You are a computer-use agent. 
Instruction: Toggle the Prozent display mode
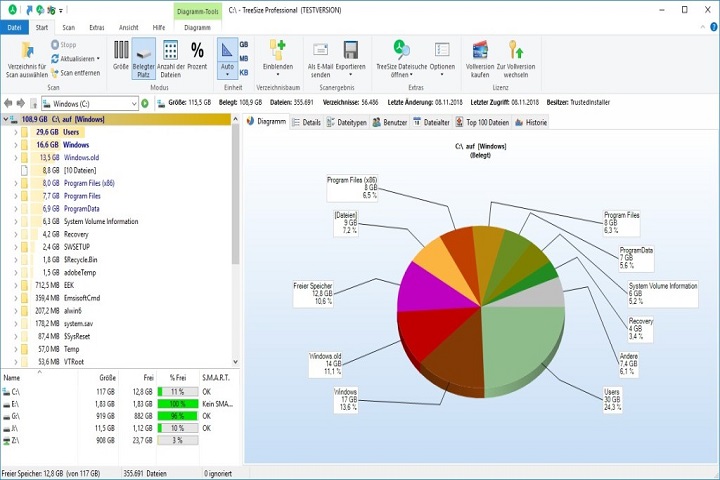[x=197, y=50]
